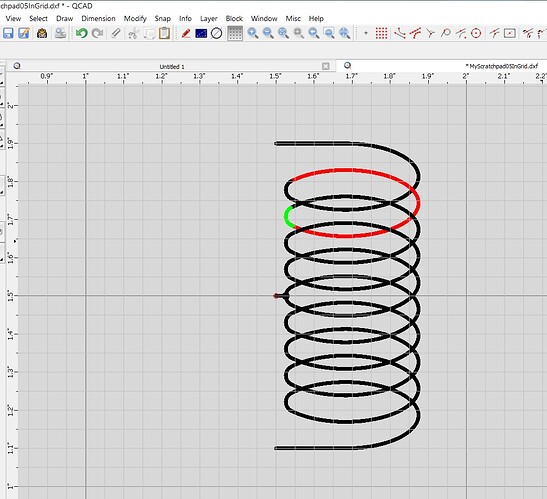The width and height of the screenshot is (547, 499).
Task: Close the Untitled 1 document tab
Action: (x=325, y=66)
